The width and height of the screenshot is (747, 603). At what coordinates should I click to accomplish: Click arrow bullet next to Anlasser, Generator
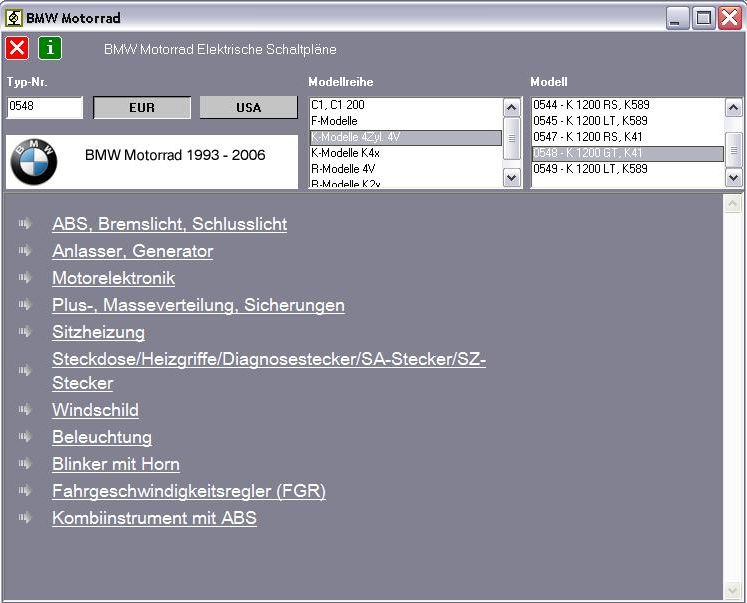(25, 251)
